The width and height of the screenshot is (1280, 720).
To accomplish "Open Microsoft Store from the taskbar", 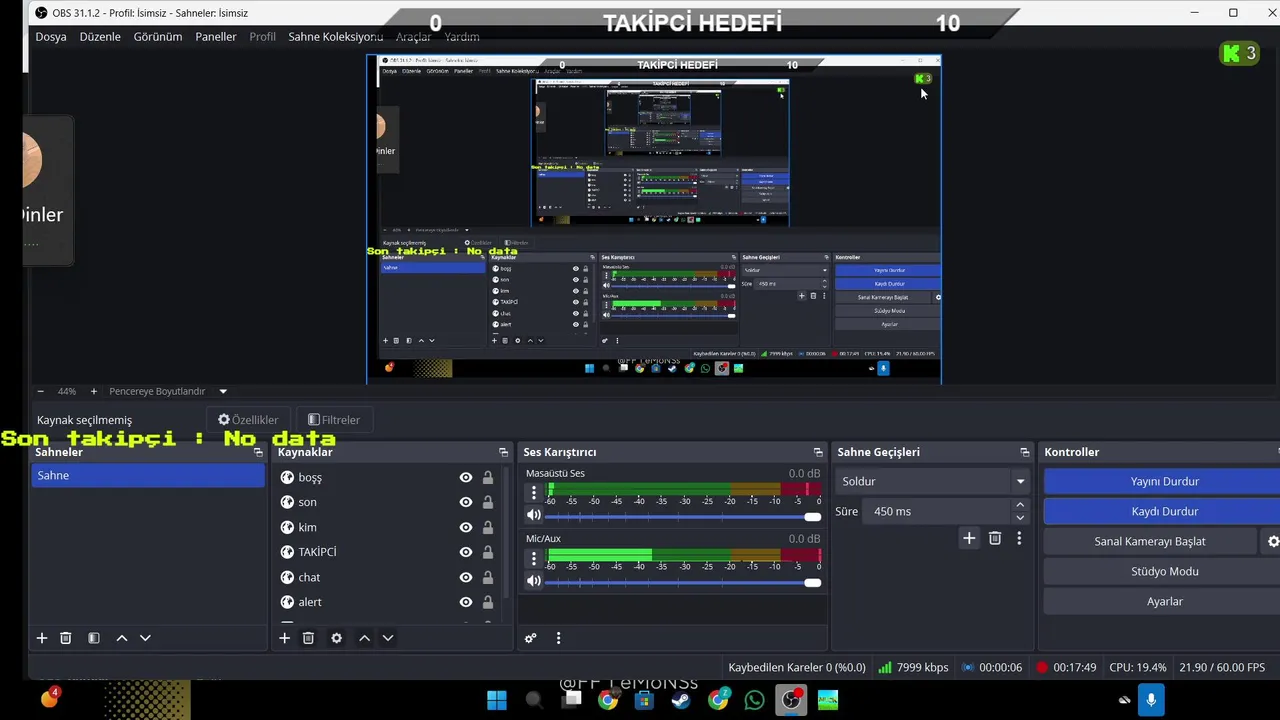I will coord(644,700).
